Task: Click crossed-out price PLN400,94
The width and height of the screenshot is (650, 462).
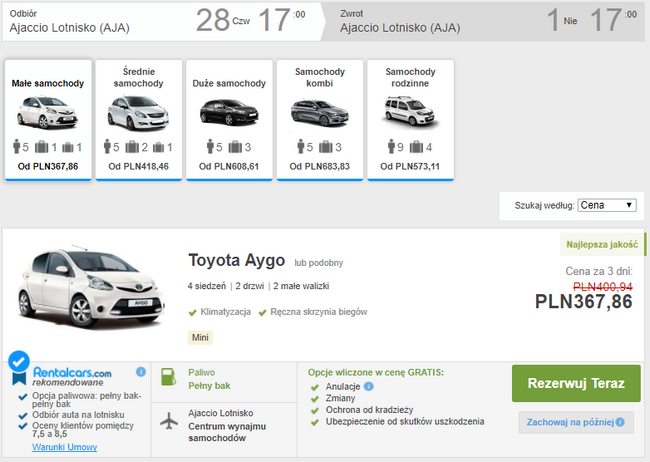Action: pos(603,287)
